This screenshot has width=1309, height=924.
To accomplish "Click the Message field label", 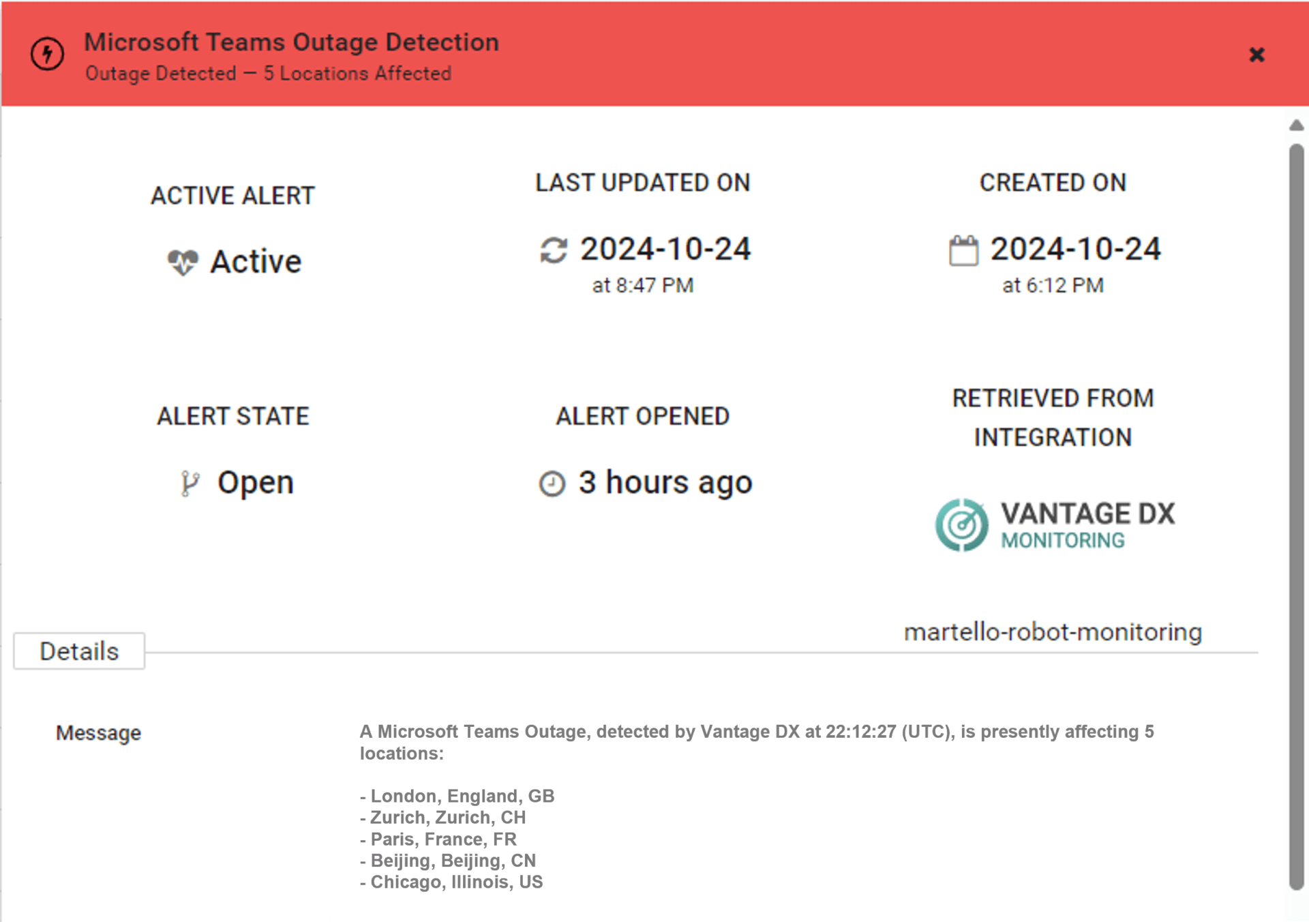I will [x=98, y=733].
